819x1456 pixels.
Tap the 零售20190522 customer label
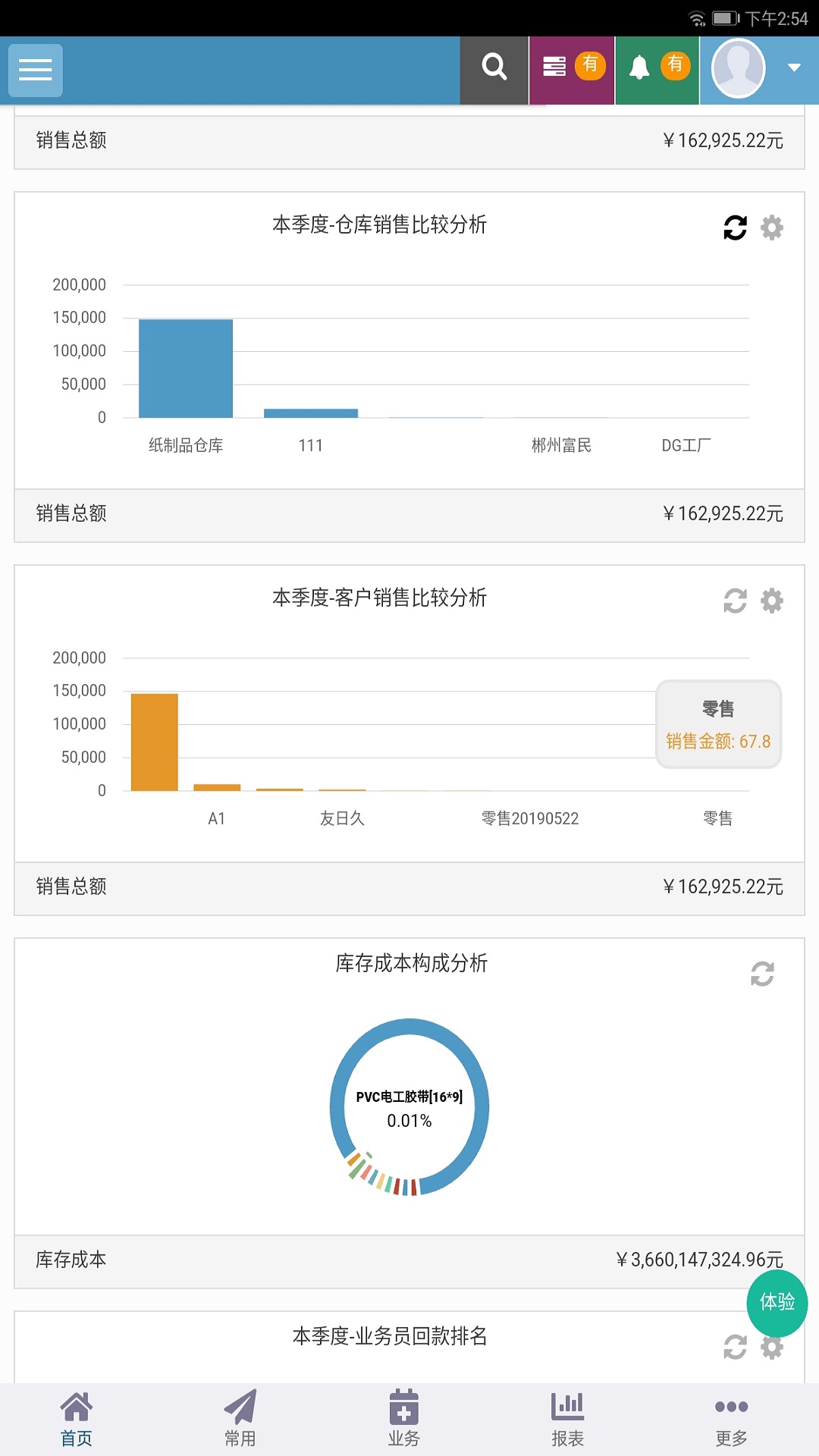click(530, 818)
